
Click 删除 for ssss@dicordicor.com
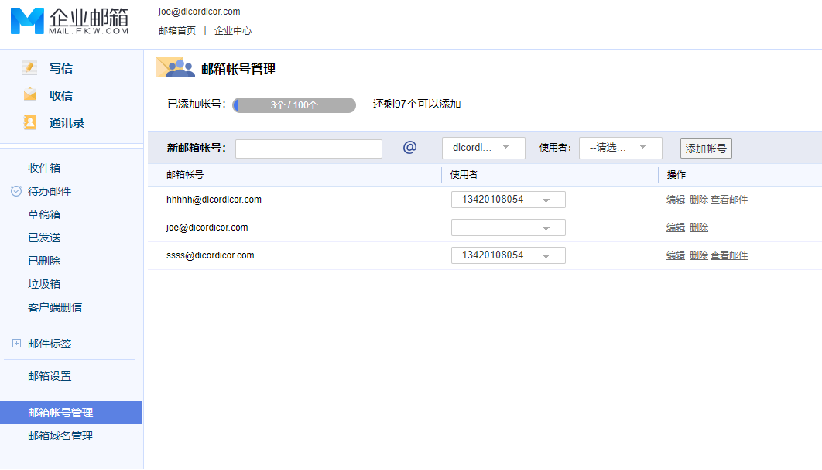point(699,255)
